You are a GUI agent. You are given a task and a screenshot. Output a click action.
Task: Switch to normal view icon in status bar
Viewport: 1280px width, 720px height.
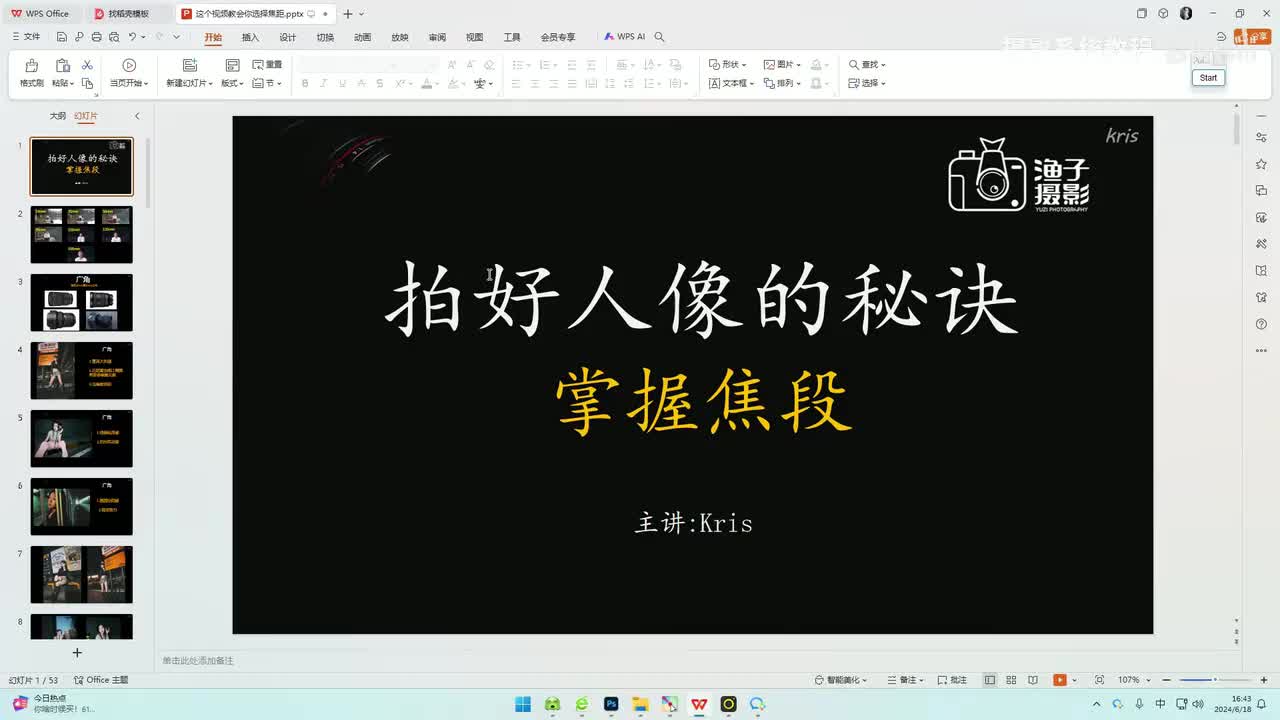tap(990, 680)
